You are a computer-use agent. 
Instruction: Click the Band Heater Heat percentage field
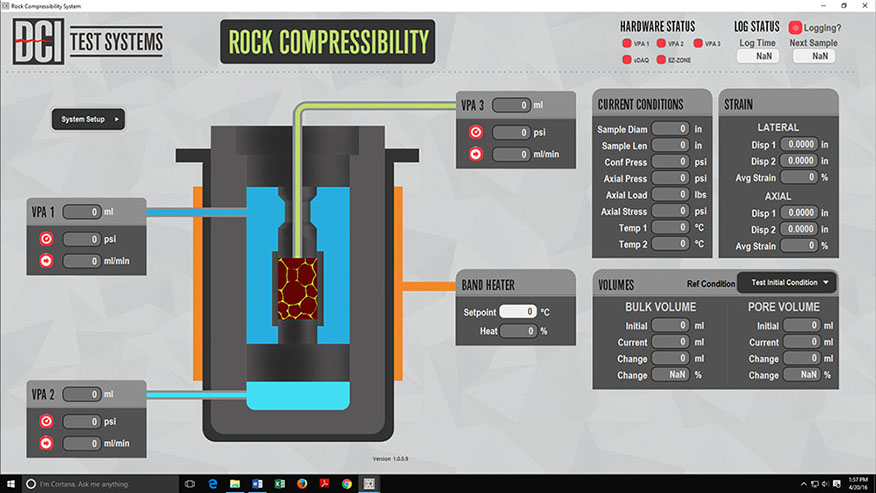(517, 331)
